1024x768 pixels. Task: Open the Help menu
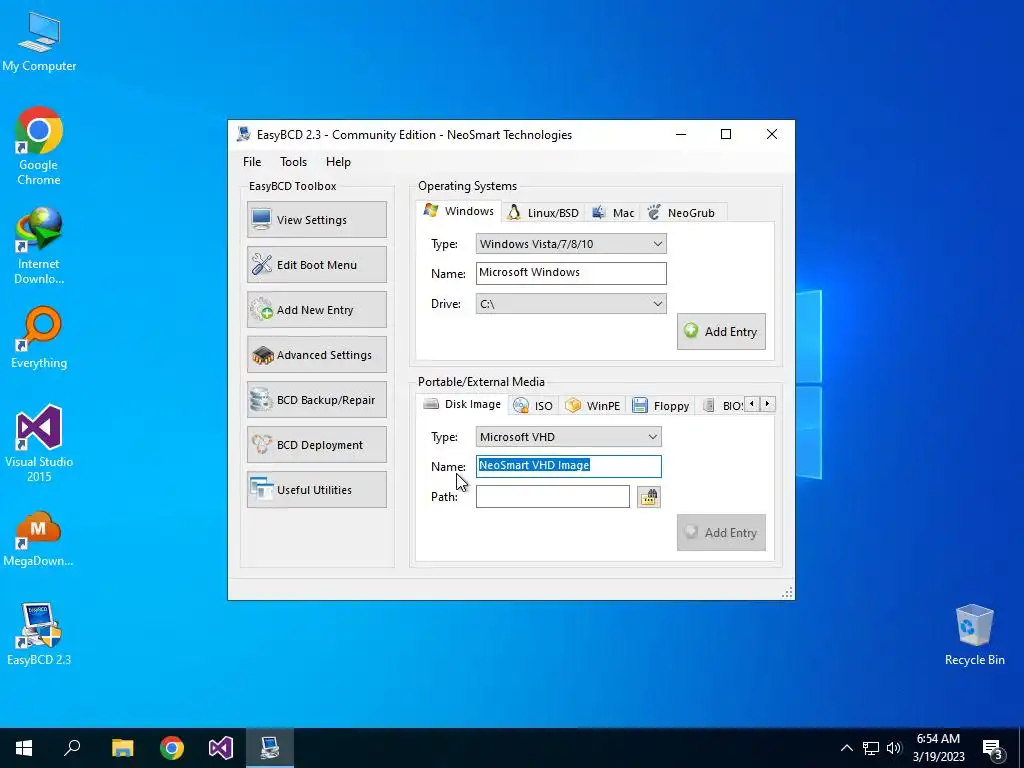(x=338, y=162)
